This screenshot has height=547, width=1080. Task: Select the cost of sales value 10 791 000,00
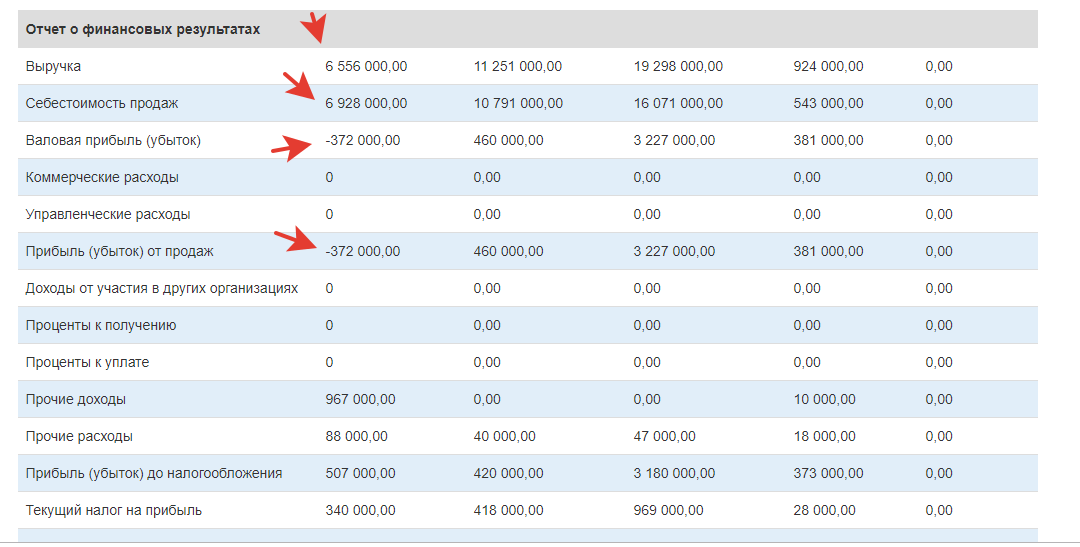point(518,104)
